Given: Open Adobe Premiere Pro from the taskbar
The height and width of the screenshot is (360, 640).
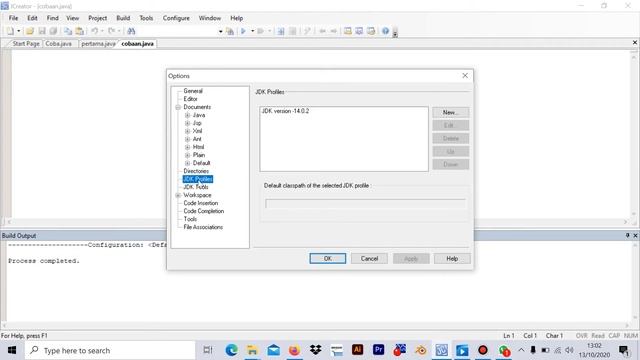Looking at the screenshot, I should pyautogui.click(x=378, y=350).
